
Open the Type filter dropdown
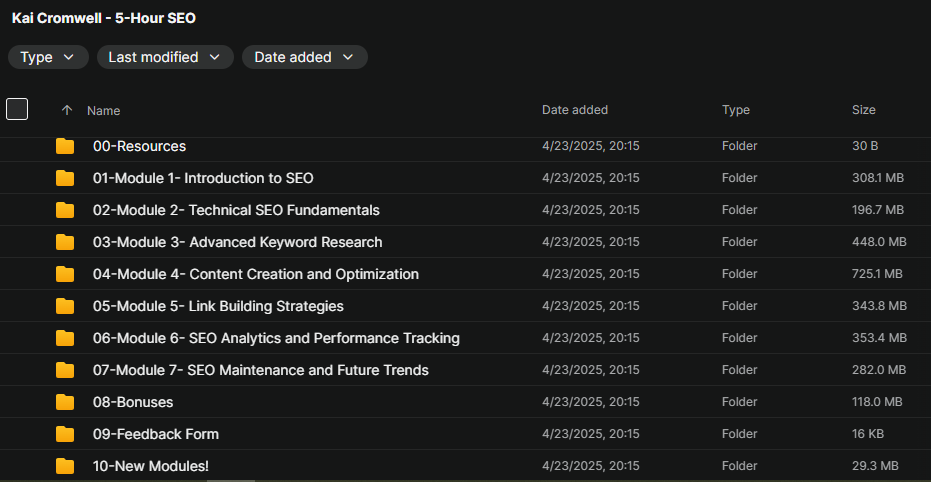(x=48, y=57)
